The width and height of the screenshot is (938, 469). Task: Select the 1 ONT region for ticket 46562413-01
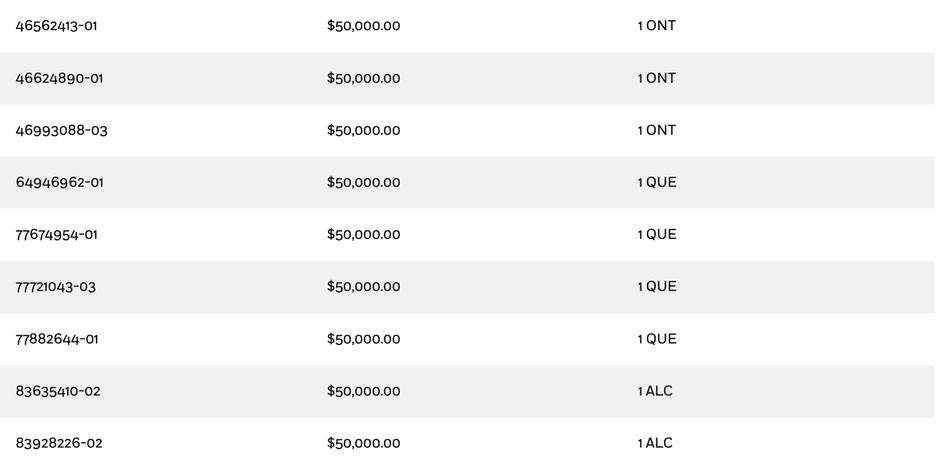tap(657, 26)
